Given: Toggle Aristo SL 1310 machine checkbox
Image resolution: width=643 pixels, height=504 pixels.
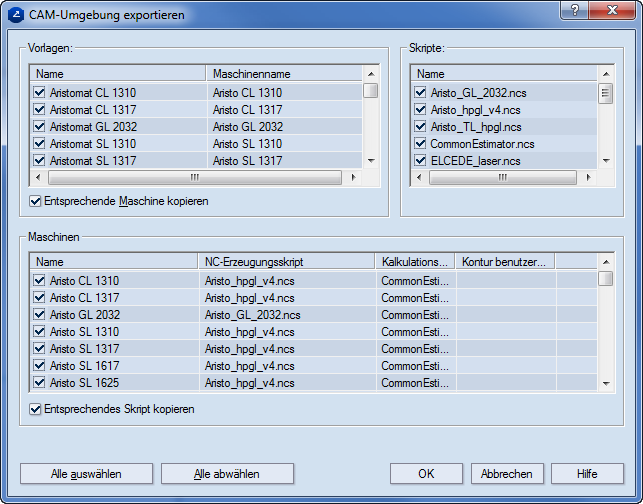Looking at the screenshot, I should click(x=39, y=331).
